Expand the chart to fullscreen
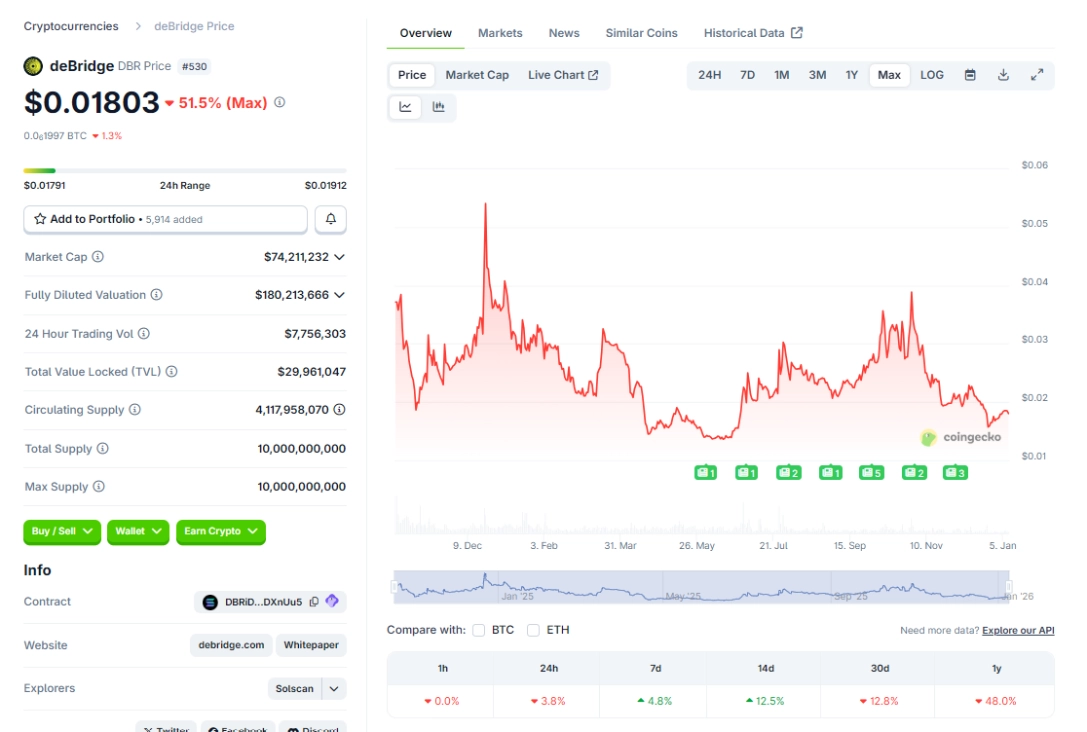Image resolution: width=1087 pixels, height=732 pixels. [x=1037, y=75]
